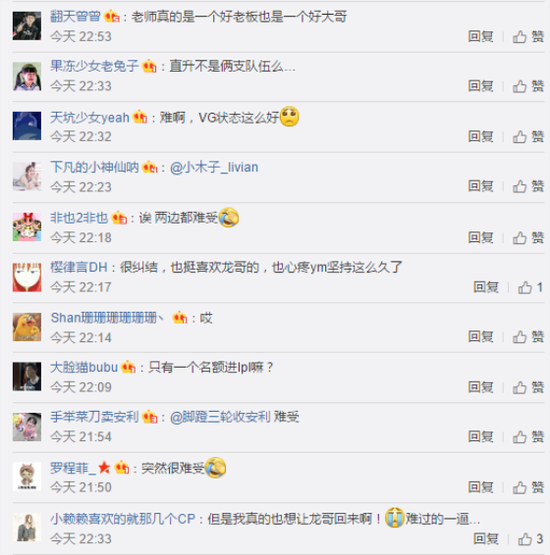The image size is (550, 555).
Task: Reply to 手举菜刀卖安利's comment
Action: tap(481, 437)
